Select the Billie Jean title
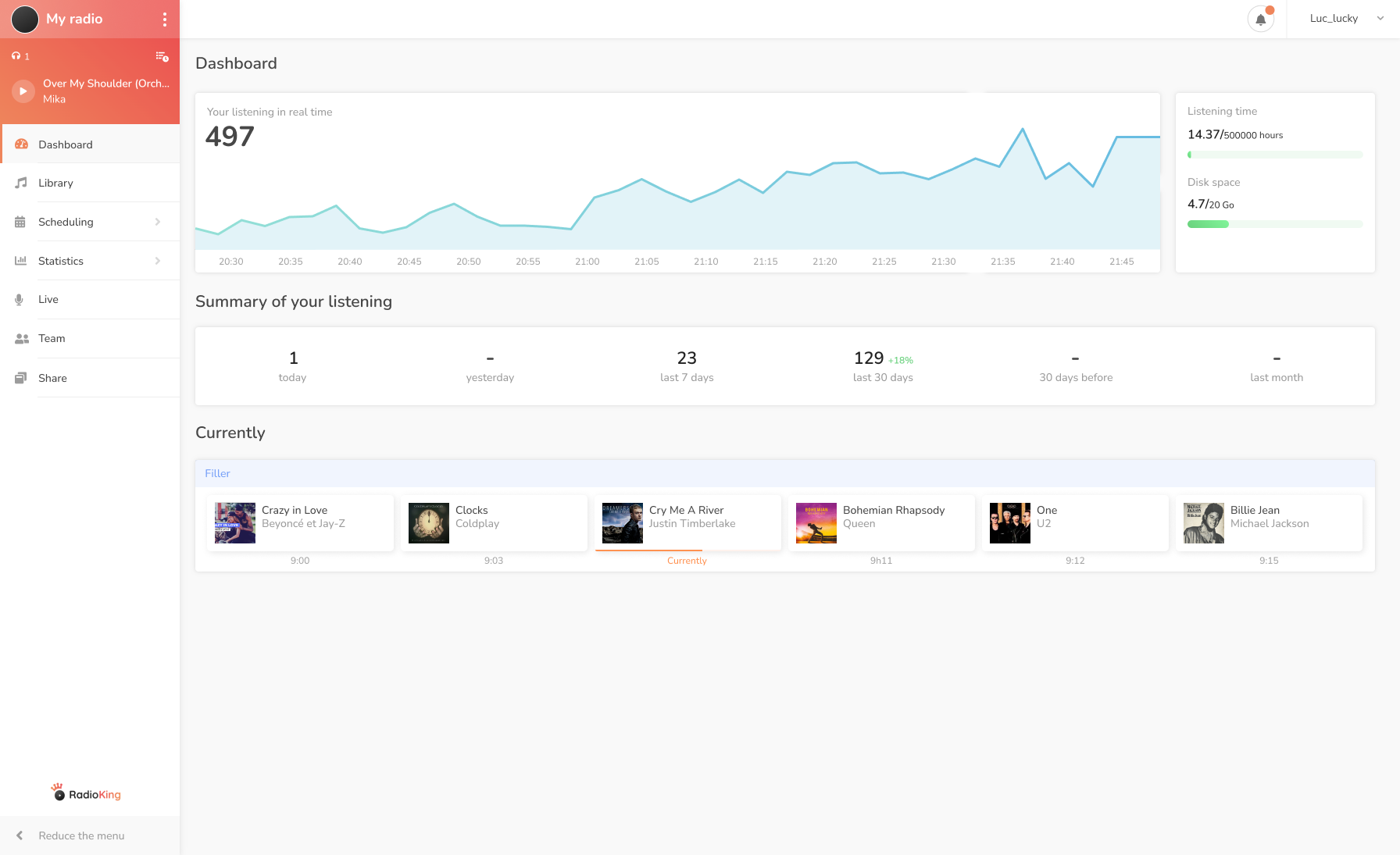The image size is (1400, 855). click(x=1255, y=510)
